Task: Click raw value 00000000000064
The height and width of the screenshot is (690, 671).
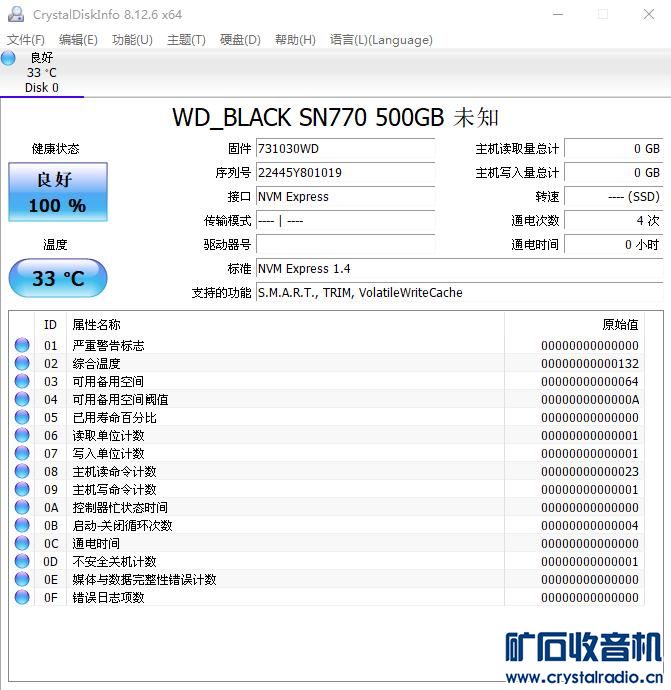Action: pos(590,382)
